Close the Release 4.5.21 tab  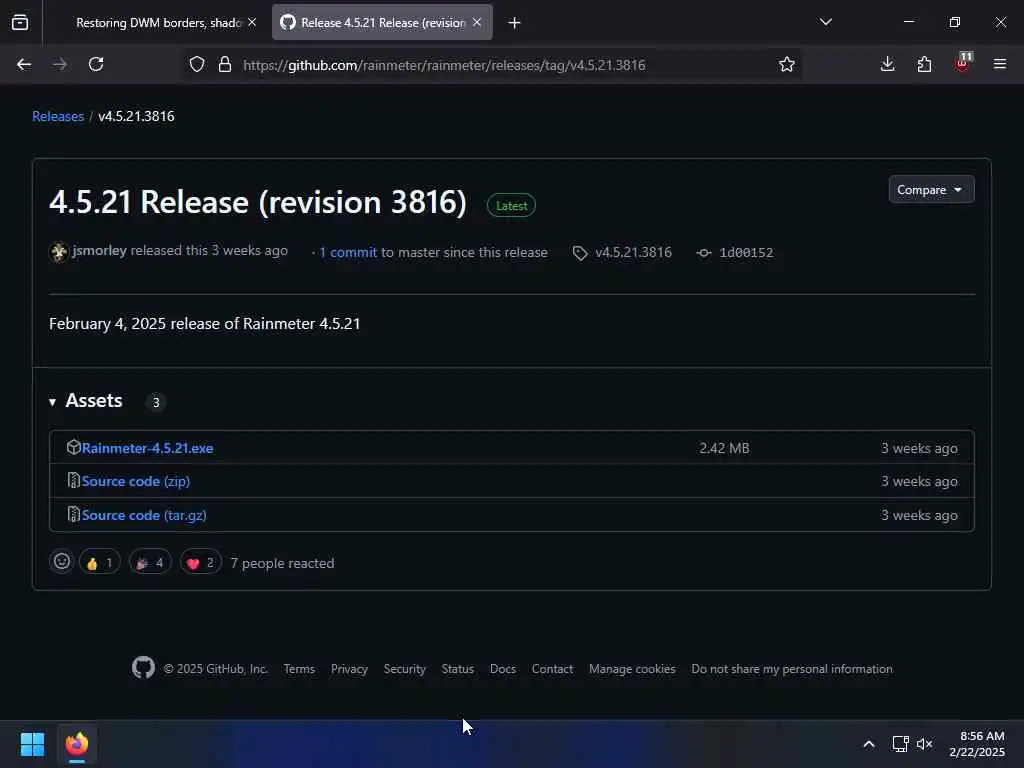(x=477, y=22)
